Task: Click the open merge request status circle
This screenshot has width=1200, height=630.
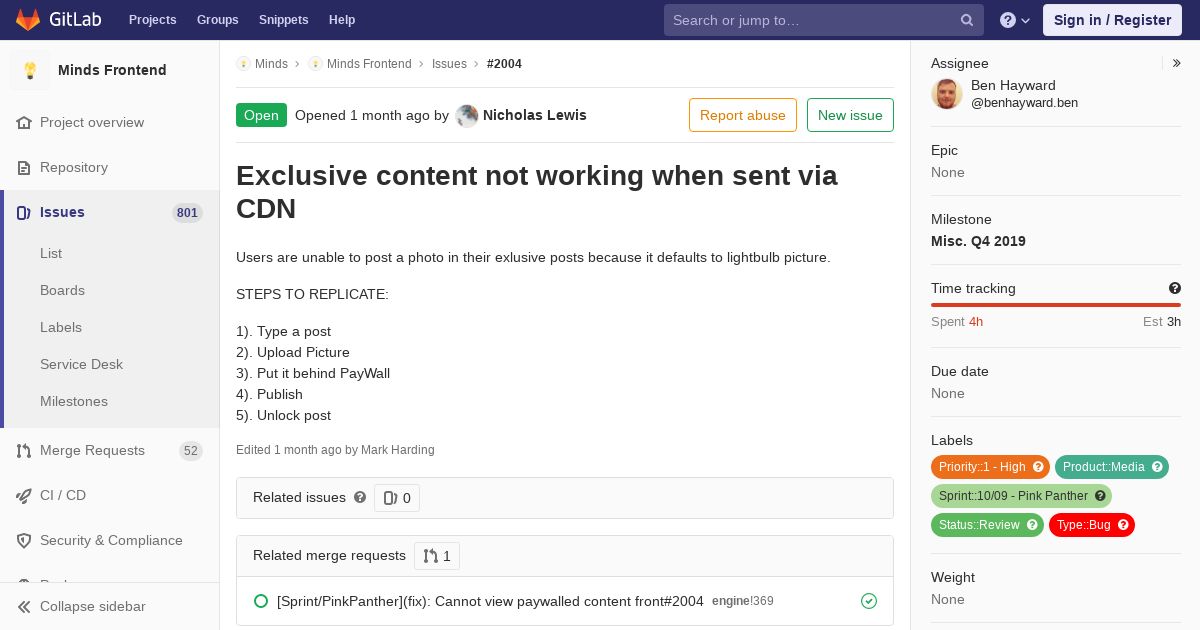Action: tap(261, 601)
